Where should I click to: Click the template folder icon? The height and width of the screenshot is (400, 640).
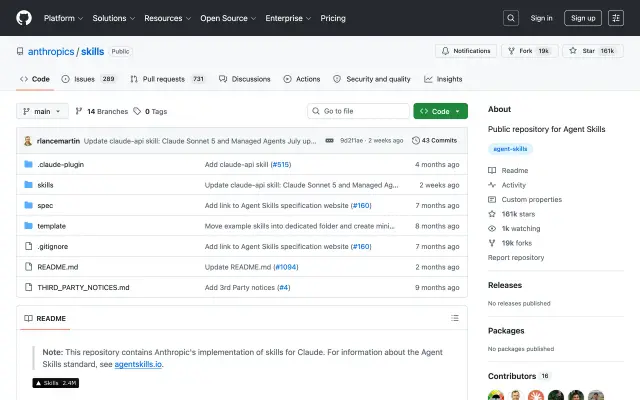coord(28,225)
